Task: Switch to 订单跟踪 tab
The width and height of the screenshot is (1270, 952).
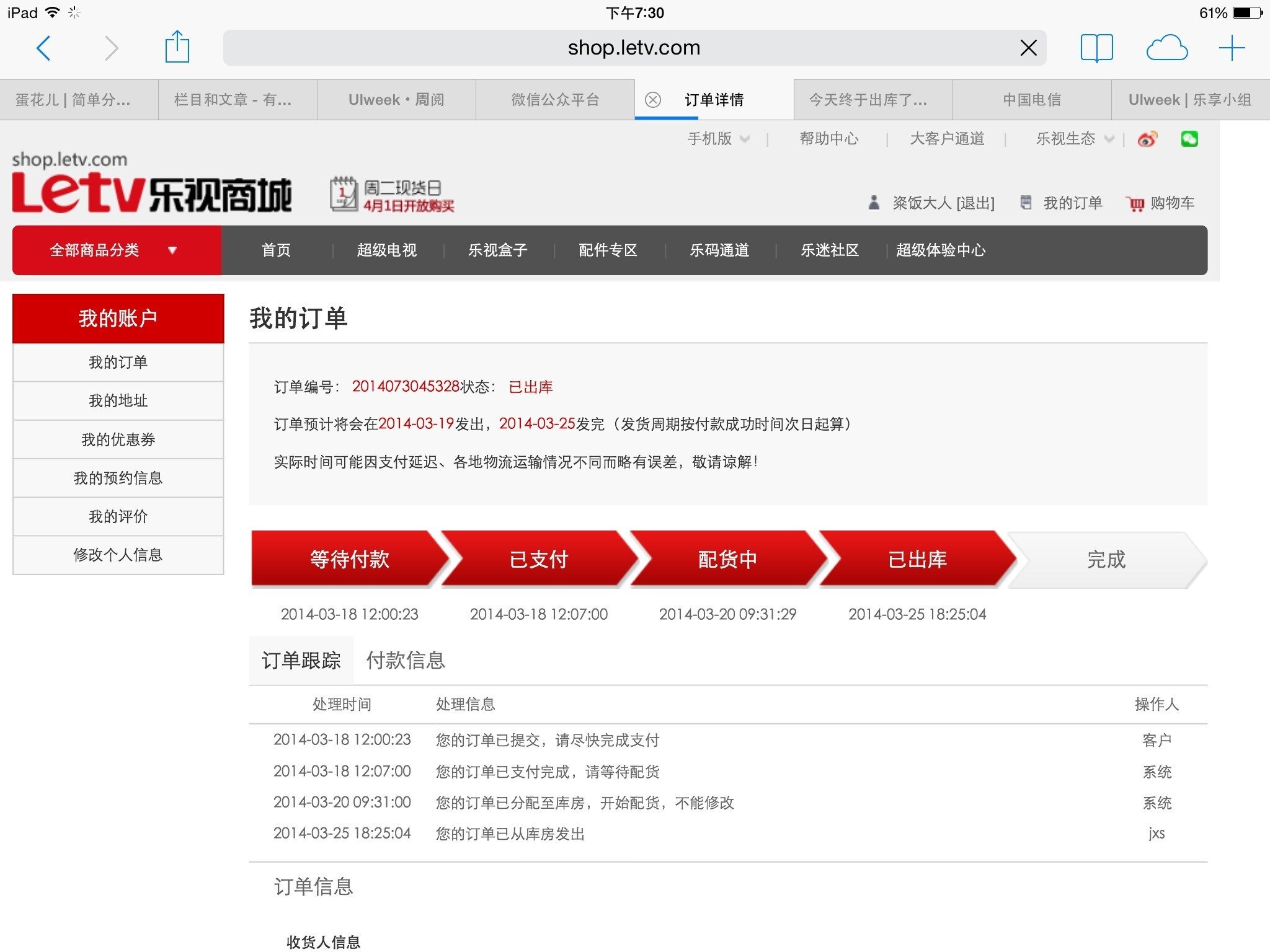Action: click(301, 661)
